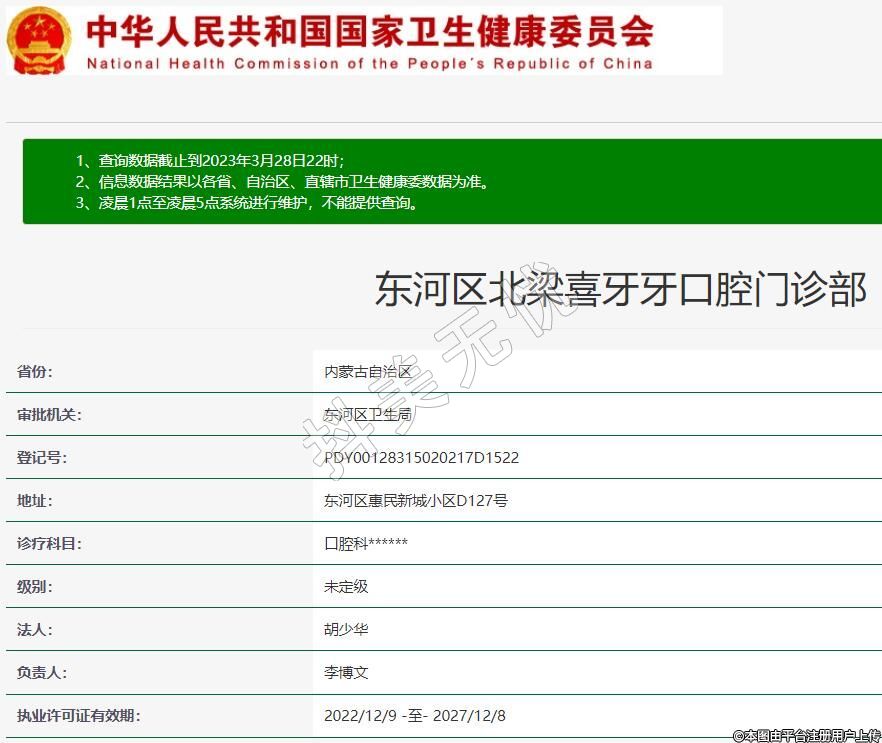The image size is (882, 743).
Task: Click the 中华人民共和国国家卫生健康委员会 header title
Action: pos(370,30)
